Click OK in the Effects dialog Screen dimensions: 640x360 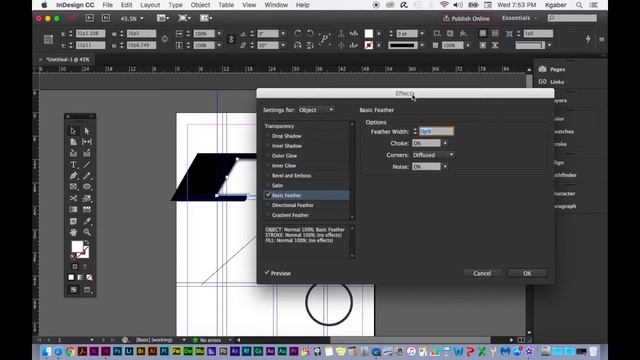(527, 273)
